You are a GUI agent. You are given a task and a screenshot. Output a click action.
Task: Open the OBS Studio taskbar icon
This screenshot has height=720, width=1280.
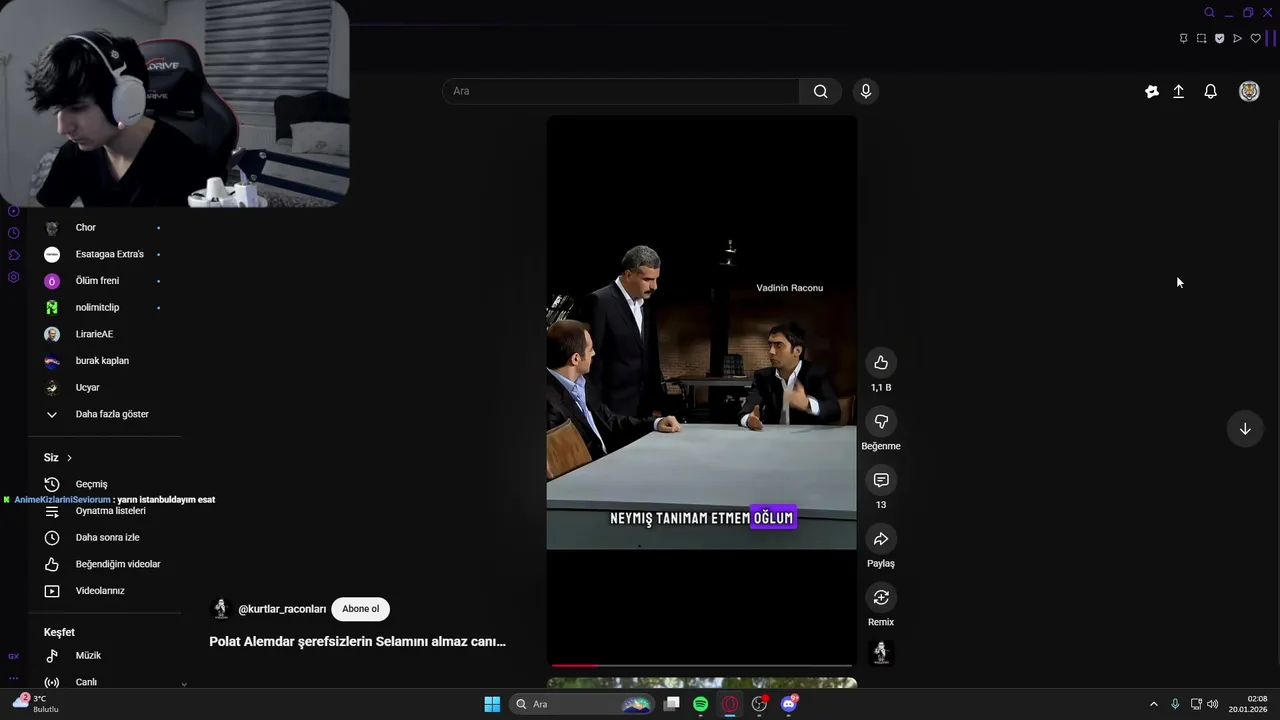pyautogui.click(x=760, y=704)
